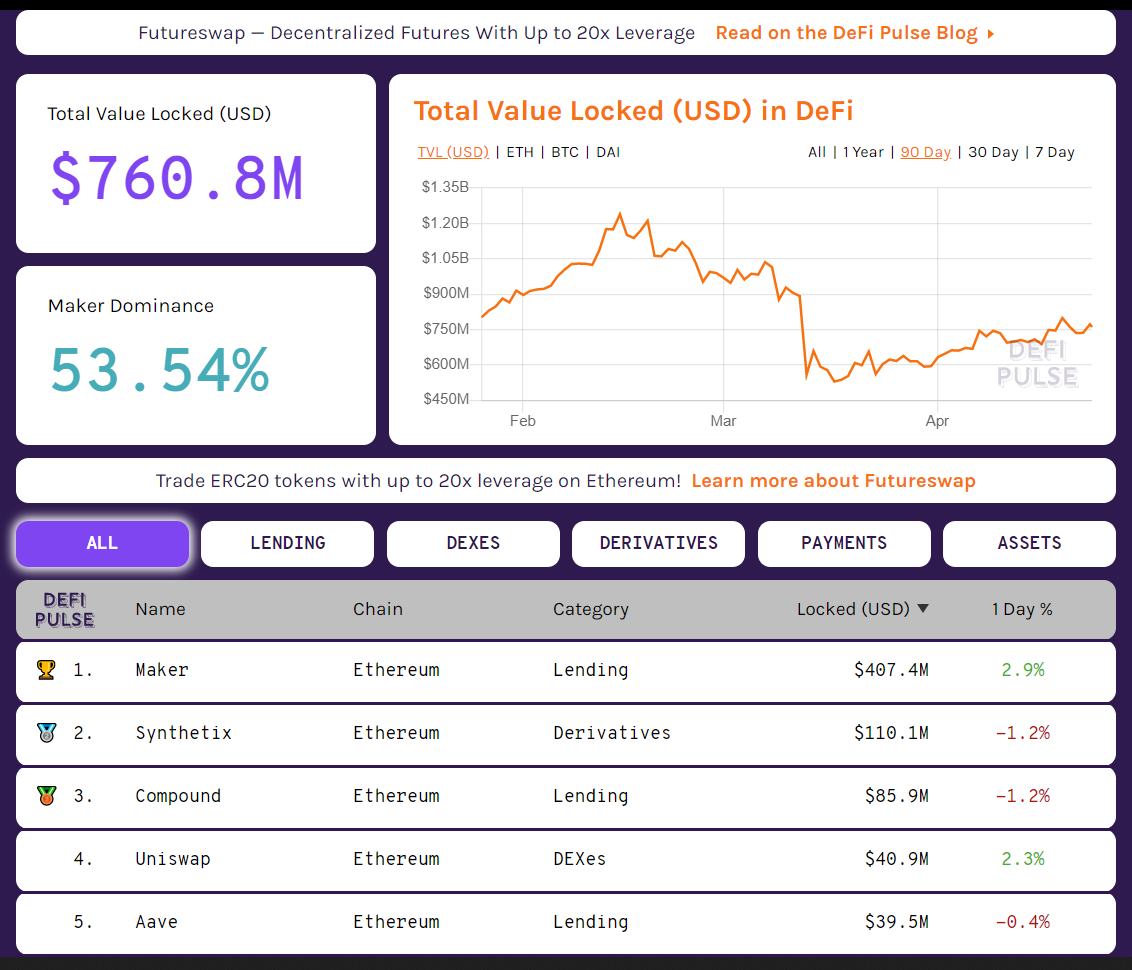The image size is (1132, 970).
Task: Sort by Locked (USD) using the down arrow
Action: (923, 609)
